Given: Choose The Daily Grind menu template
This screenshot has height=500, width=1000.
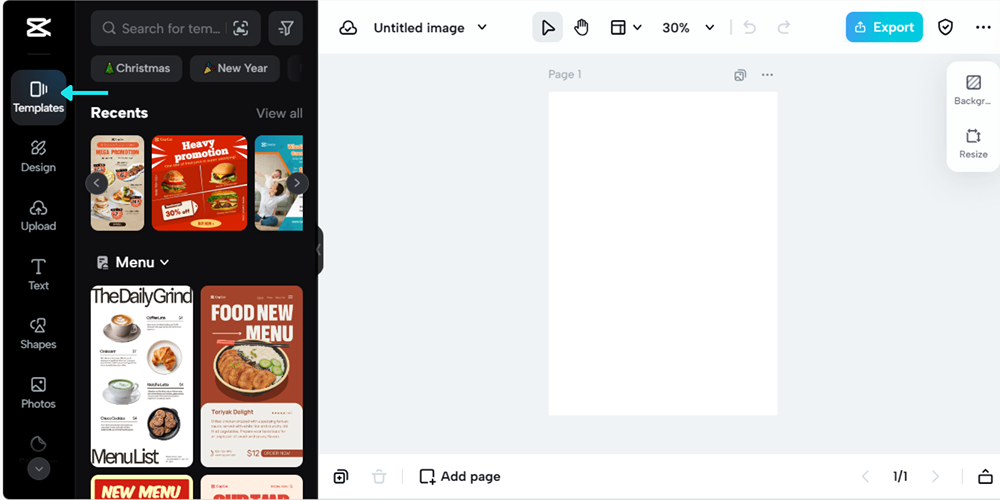Looking at the screenshot, I should coord(142,376).
